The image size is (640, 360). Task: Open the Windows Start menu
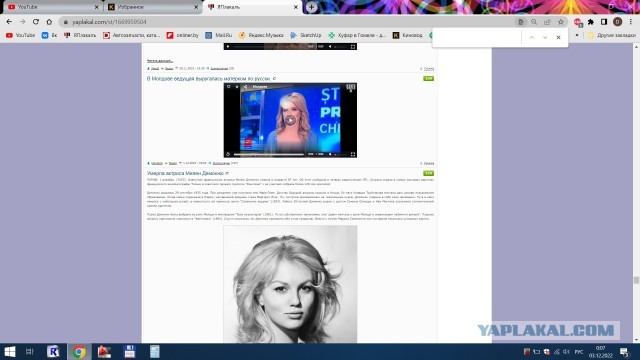tap(9, 352)
